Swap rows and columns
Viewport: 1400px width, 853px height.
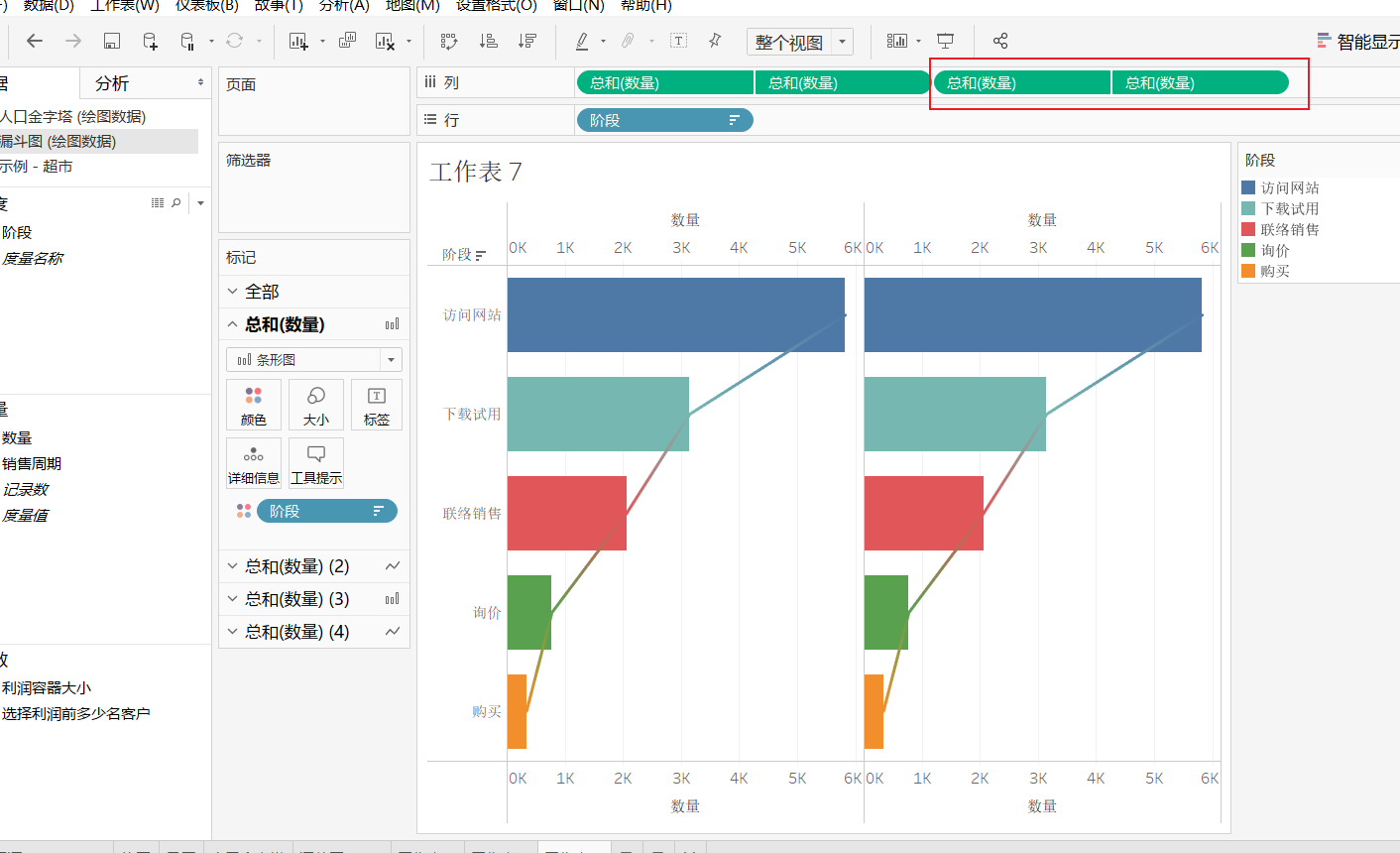[449, 41]
